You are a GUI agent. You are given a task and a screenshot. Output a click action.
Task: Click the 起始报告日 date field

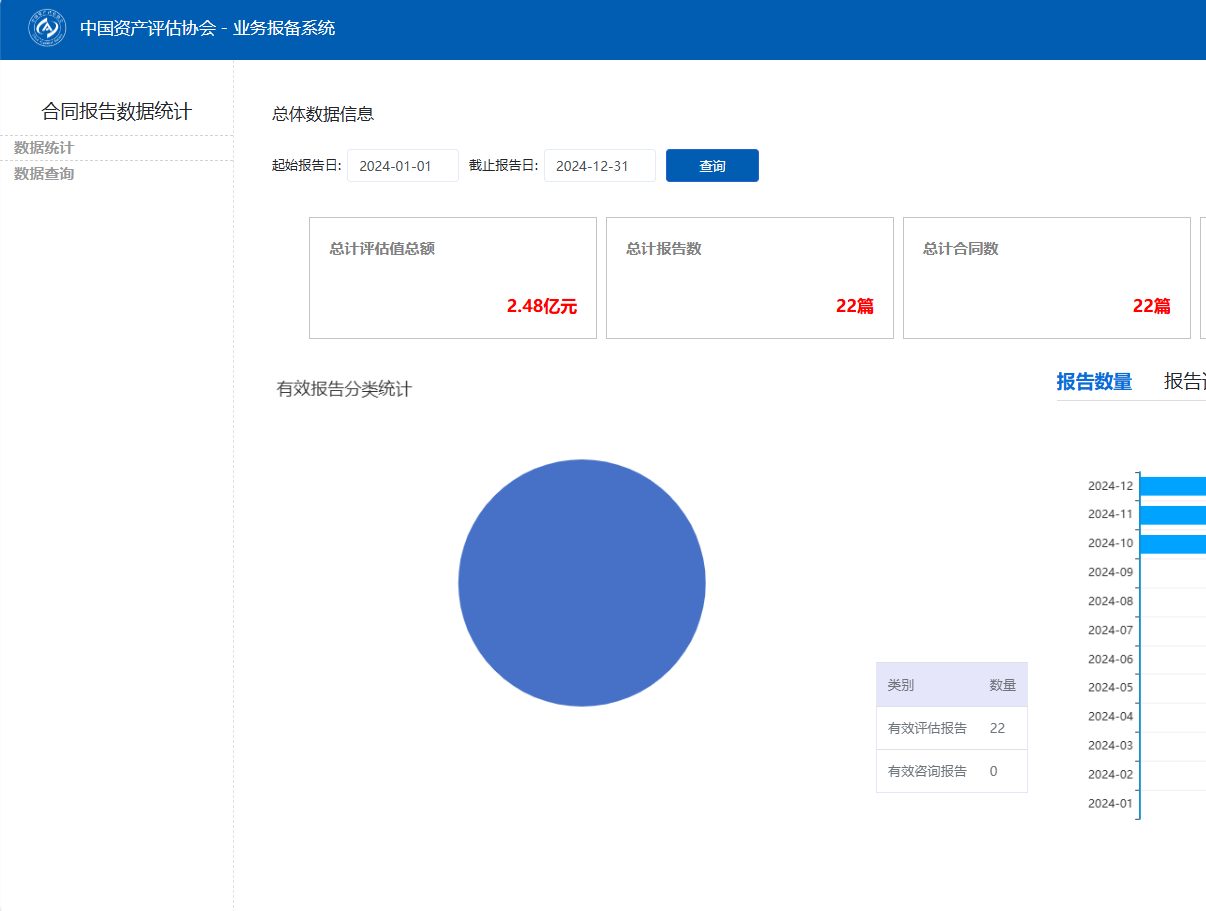tap(402, 166)
